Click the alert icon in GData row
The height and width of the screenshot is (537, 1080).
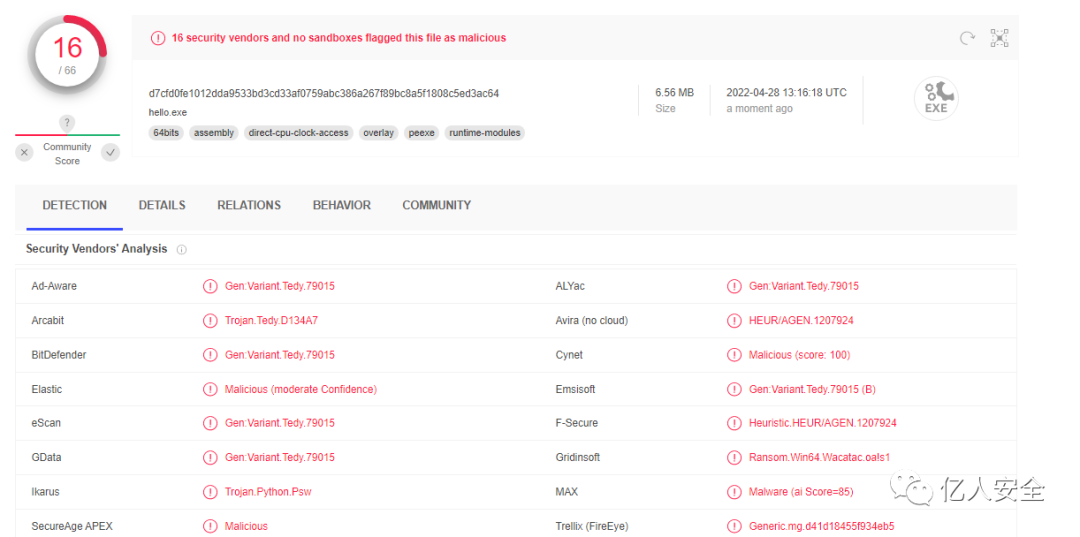209,458
